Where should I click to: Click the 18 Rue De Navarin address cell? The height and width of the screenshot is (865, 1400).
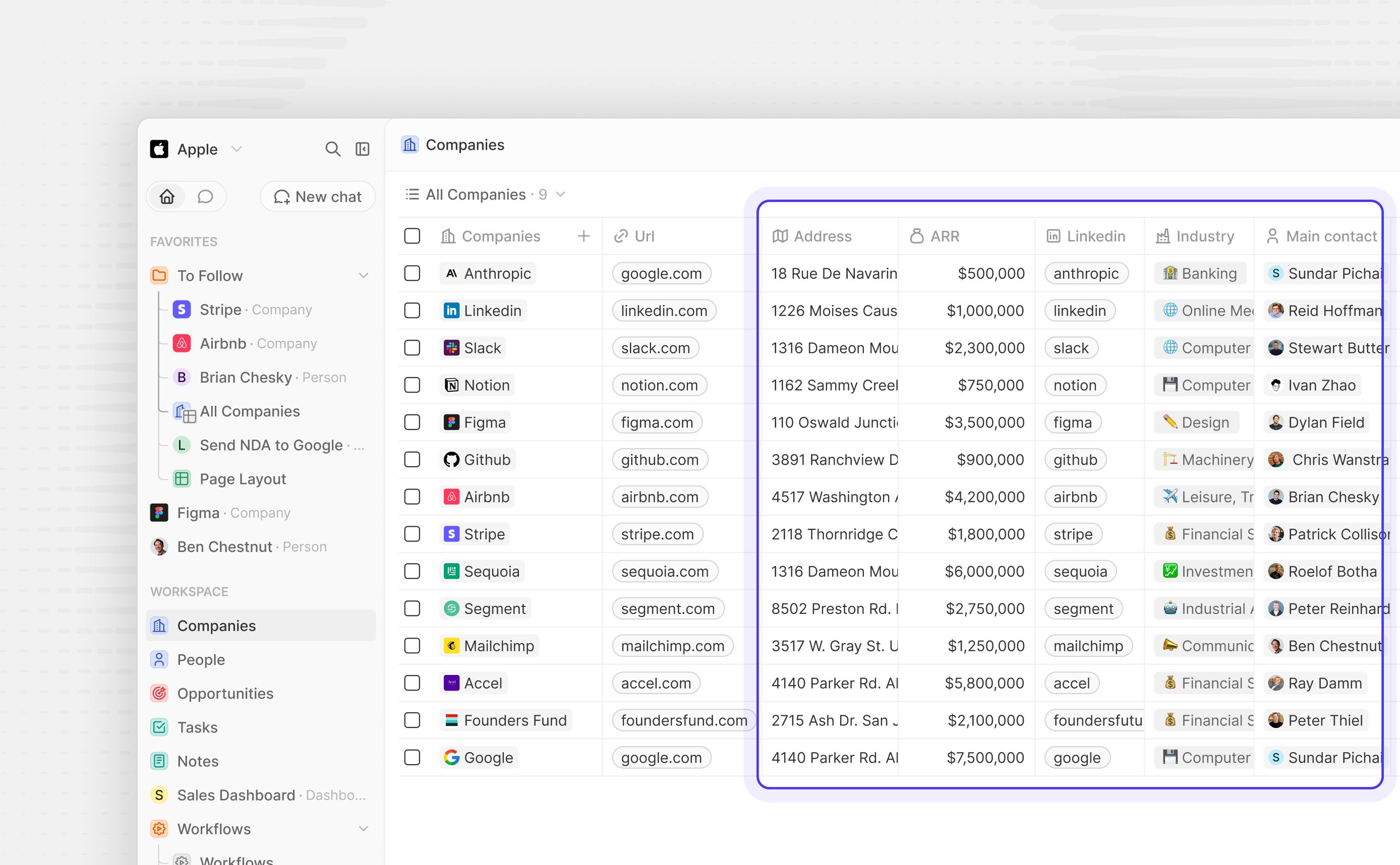point(829,273)
